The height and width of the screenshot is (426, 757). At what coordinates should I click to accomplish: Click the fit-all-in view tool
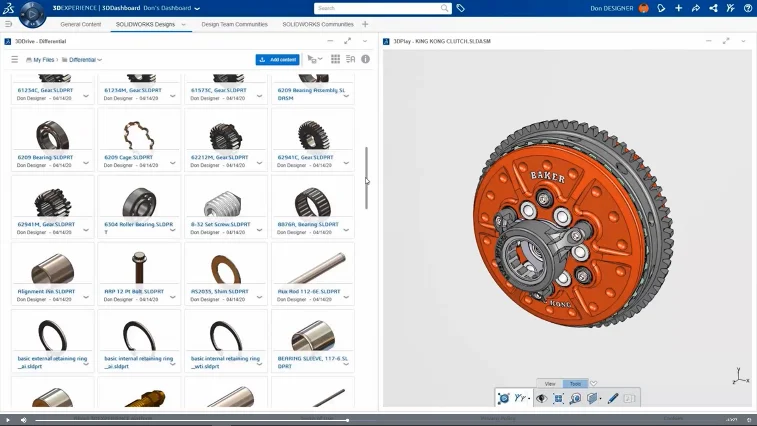558,398
